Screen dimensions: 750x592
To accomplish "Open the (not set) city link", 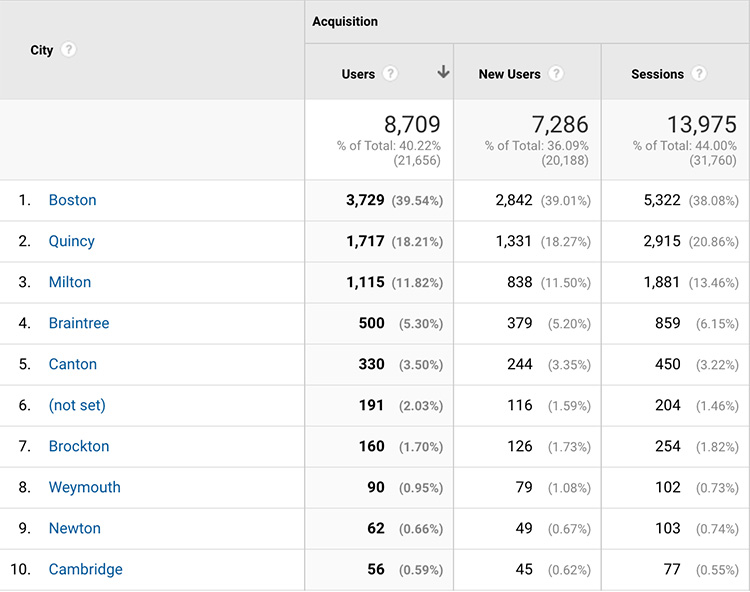I will click(77, 406).
